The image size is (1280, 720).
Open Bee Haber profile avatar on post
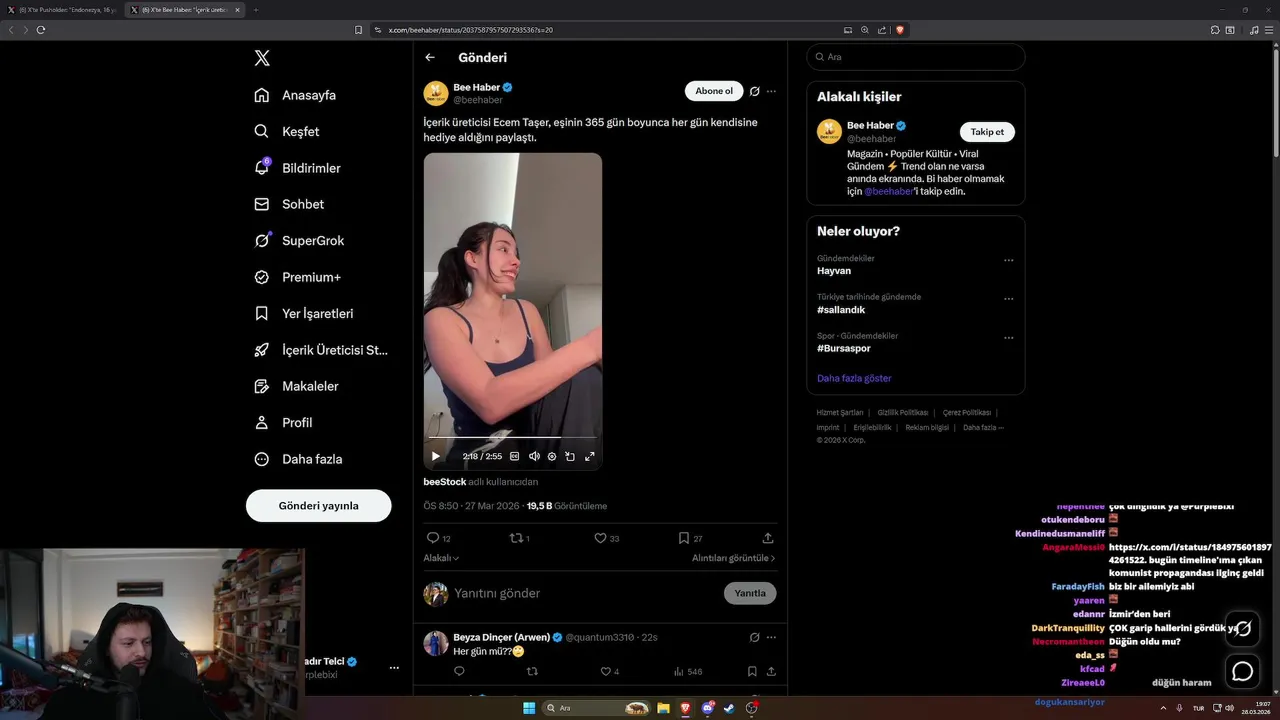[436, 93]
